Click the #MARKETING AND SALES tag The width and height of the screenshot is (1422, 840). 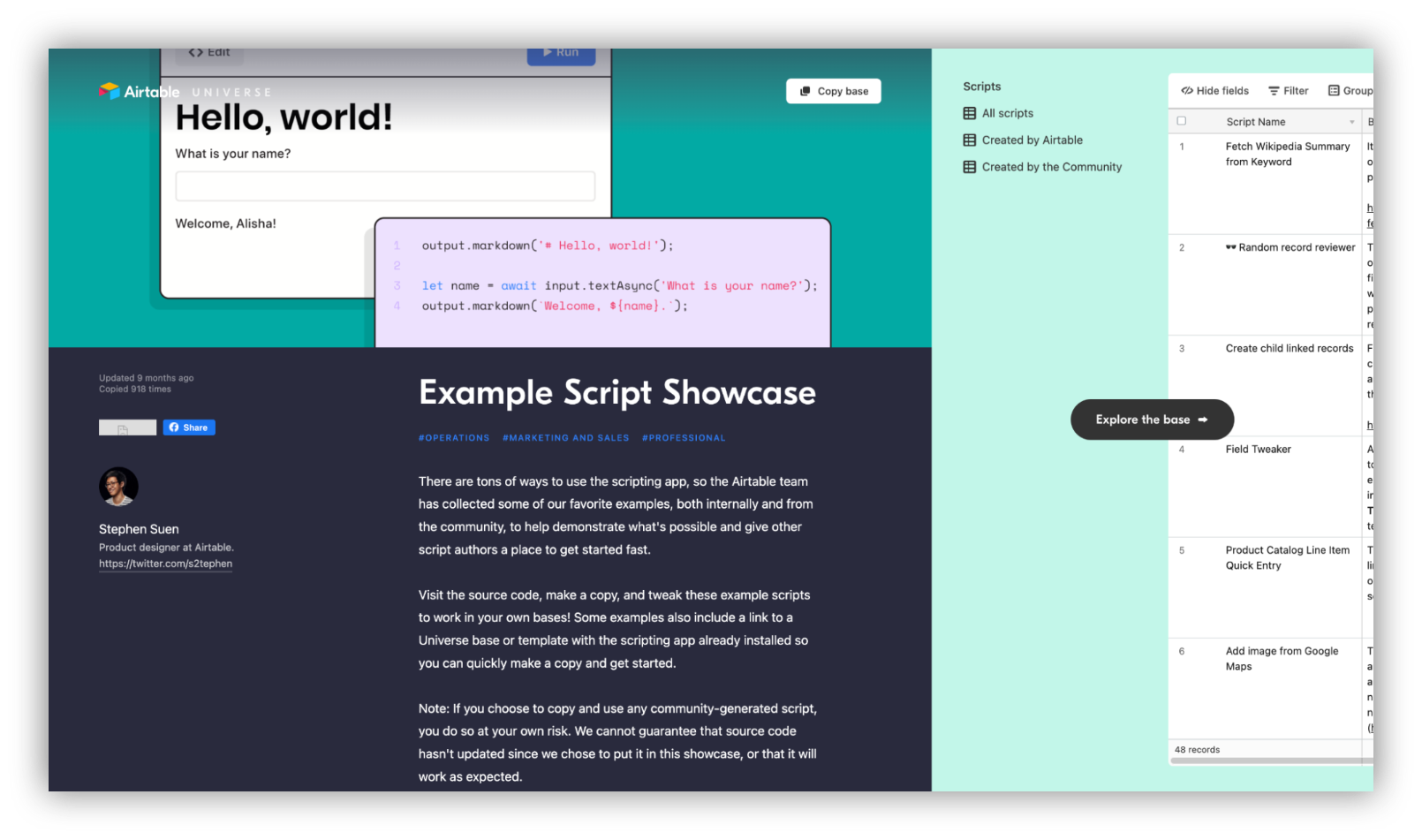pyautogui.click(x=566, y=438)
